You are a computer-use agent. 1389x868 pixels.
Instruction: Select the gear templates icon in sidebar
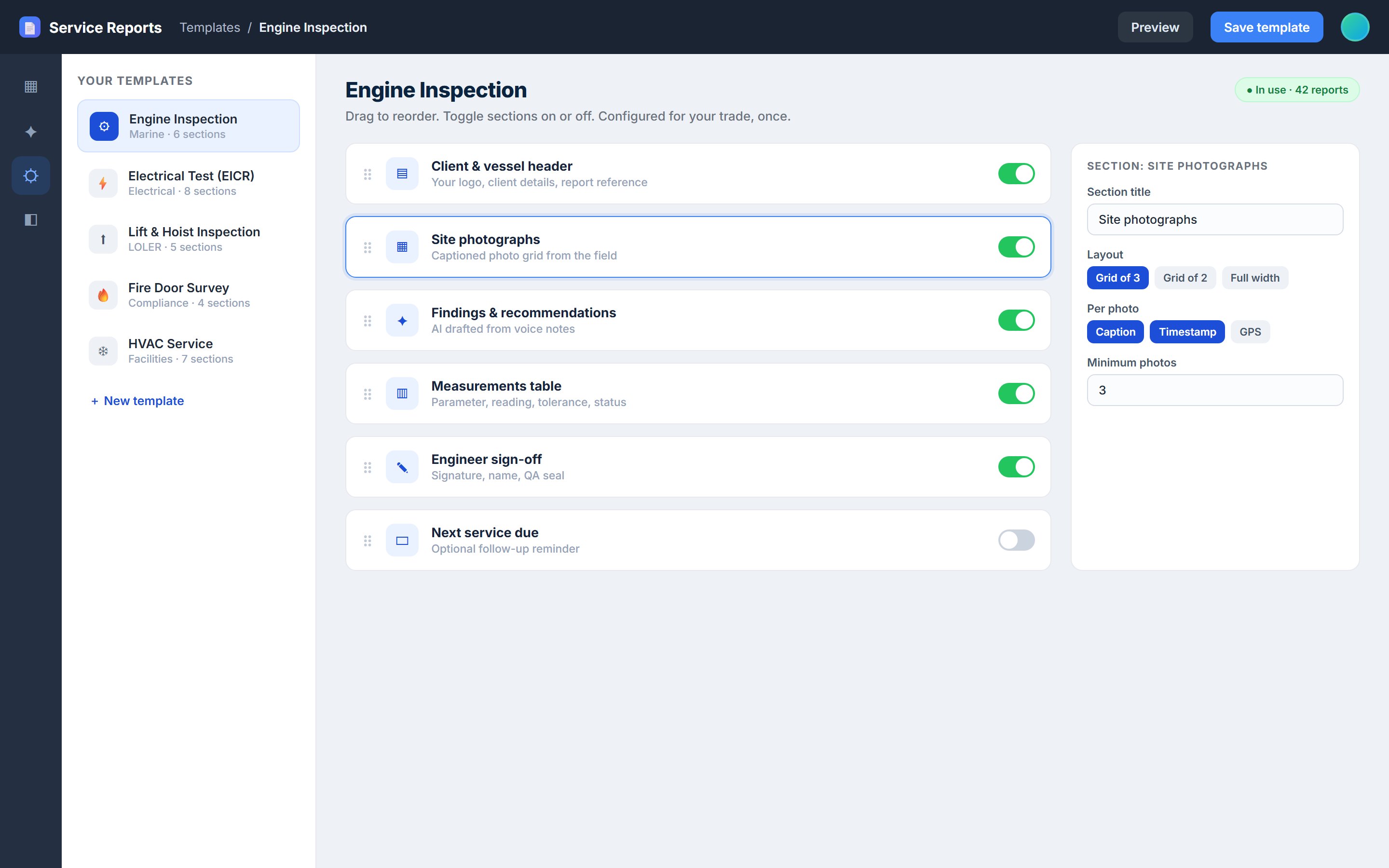pyautogui.click(x=31, y=176)
